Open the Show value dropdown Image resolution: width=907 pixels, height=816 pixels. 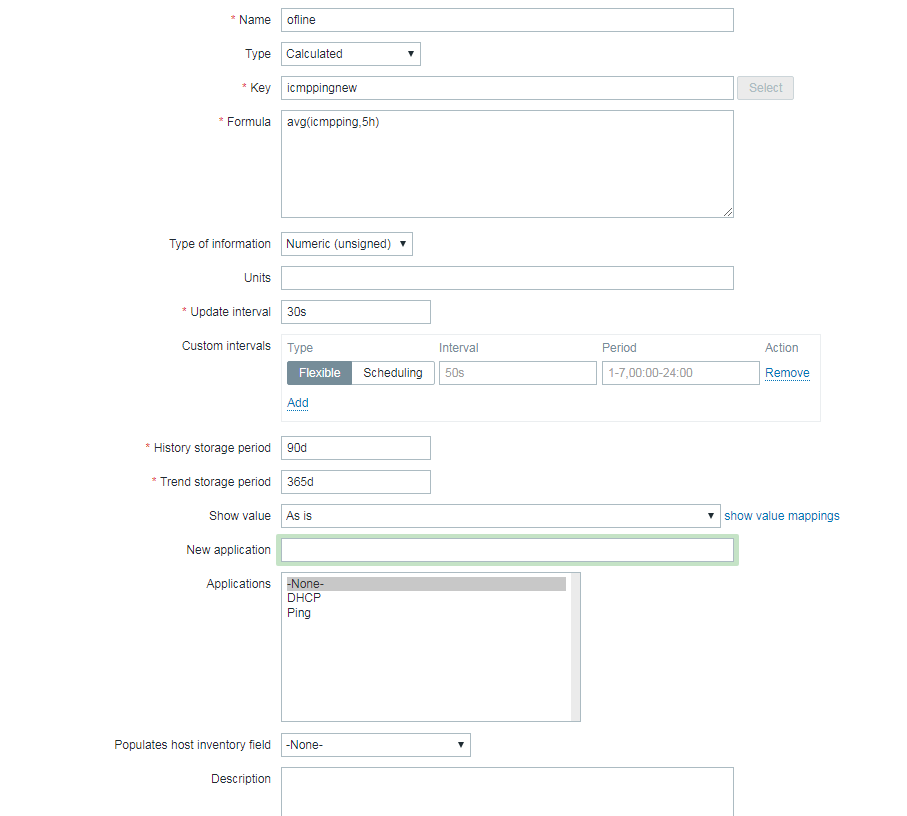tap(500, 516)
